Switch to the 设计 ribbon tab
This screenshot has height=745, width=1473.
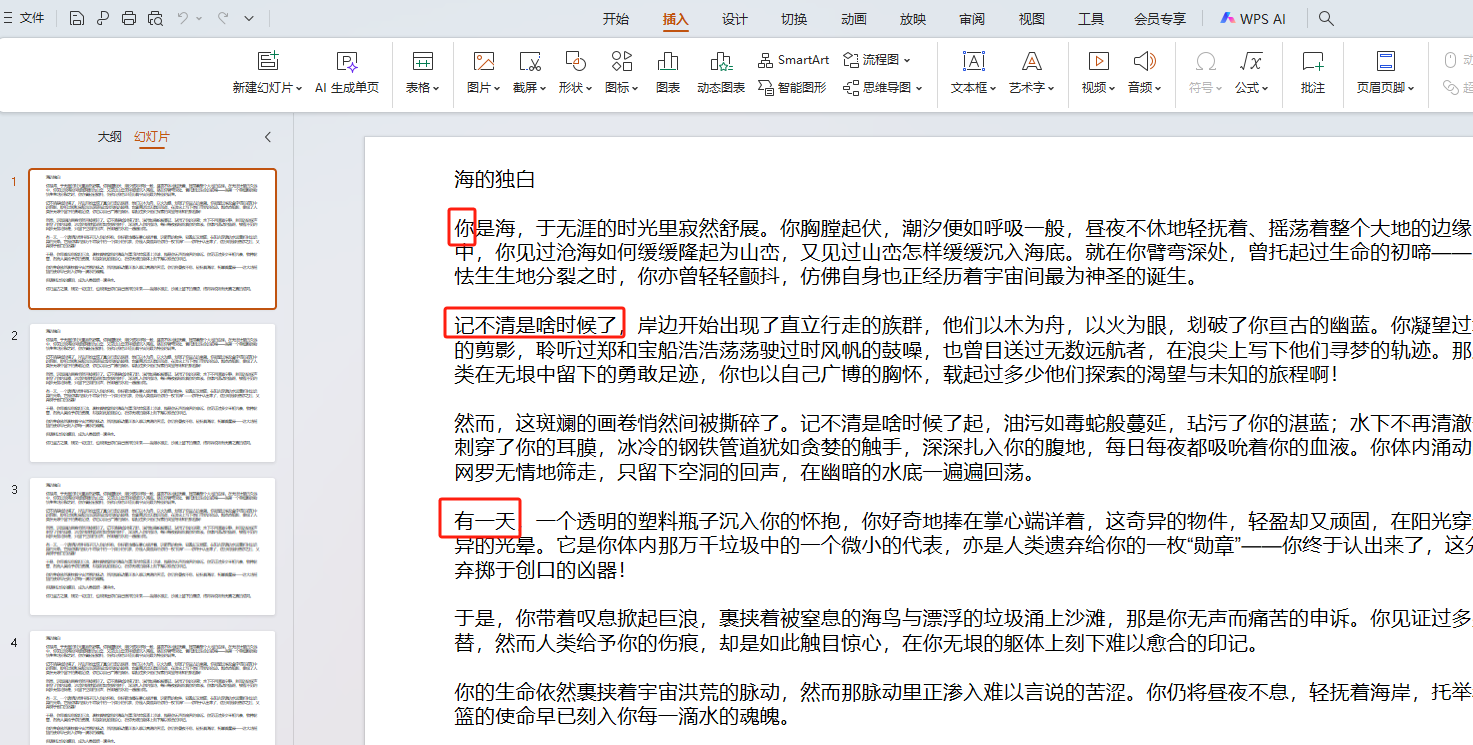[734, 18]
